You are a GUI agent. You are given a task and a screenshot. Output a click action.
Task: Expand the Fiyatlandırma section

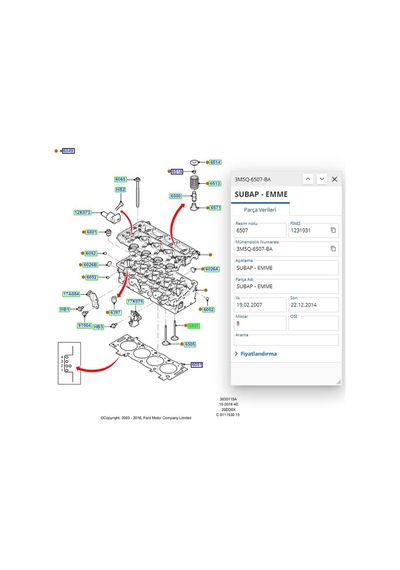[x=256, y=354]
